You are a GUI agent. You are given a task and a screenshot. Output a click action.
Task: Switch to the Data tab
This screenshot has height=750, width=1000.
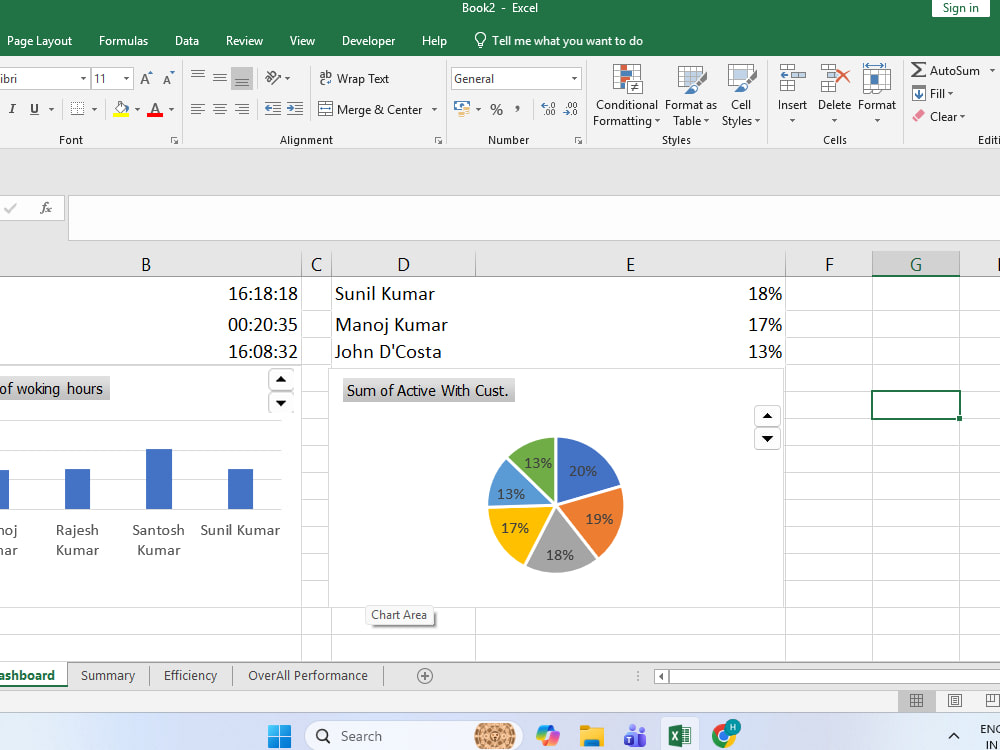coord(187,41)
